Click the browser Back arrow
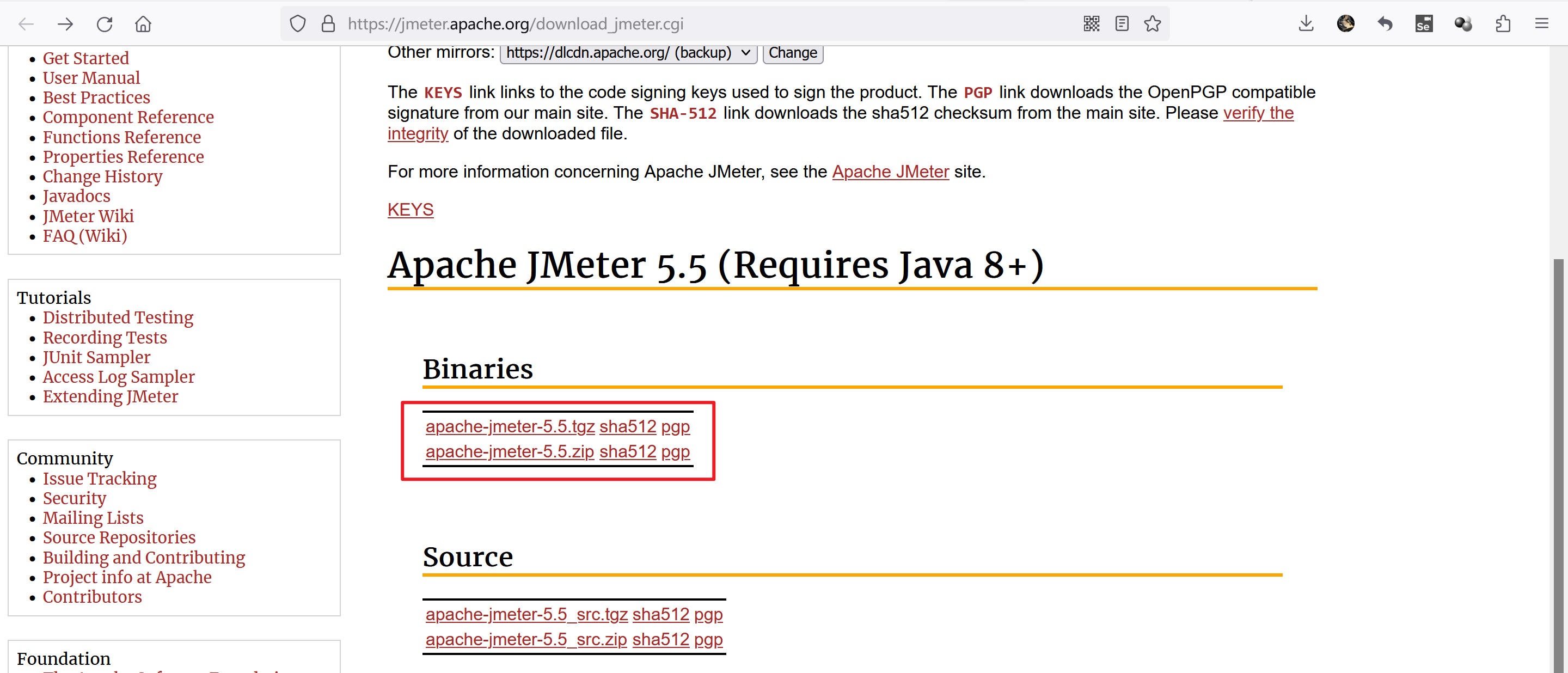The width and height of the screenshot is (1568, 673). pos(26,24)
